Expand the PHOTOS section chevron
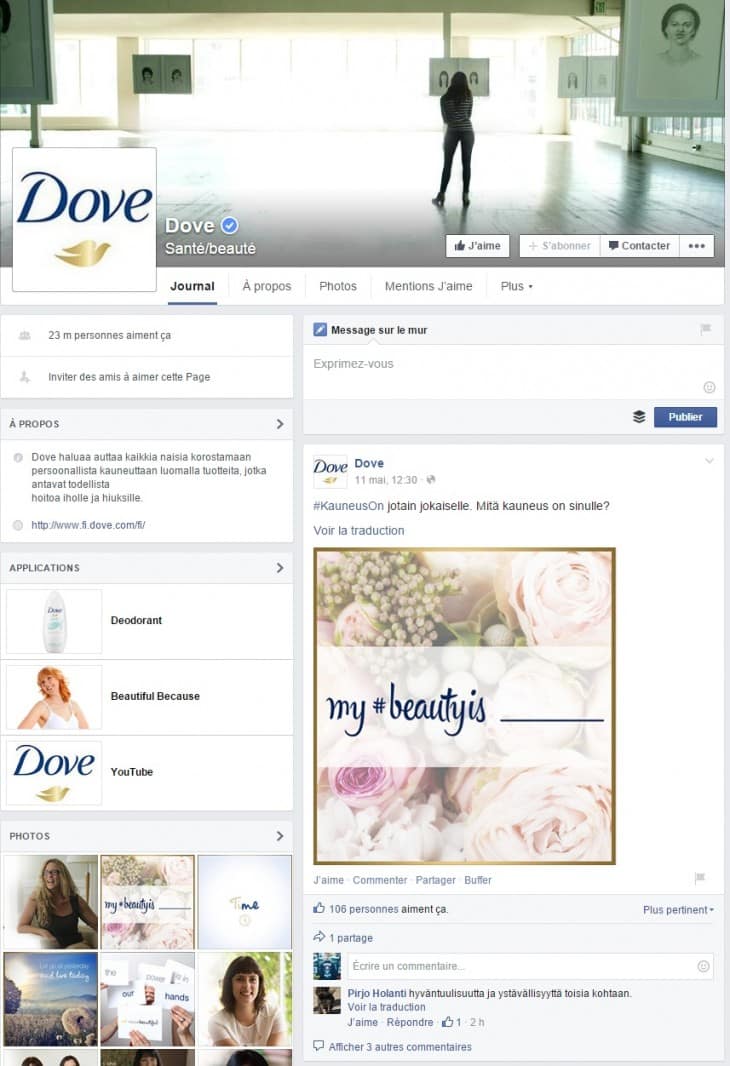This screenshot has height=1066, width=730. pyautogui.click(x=280, y=836)
